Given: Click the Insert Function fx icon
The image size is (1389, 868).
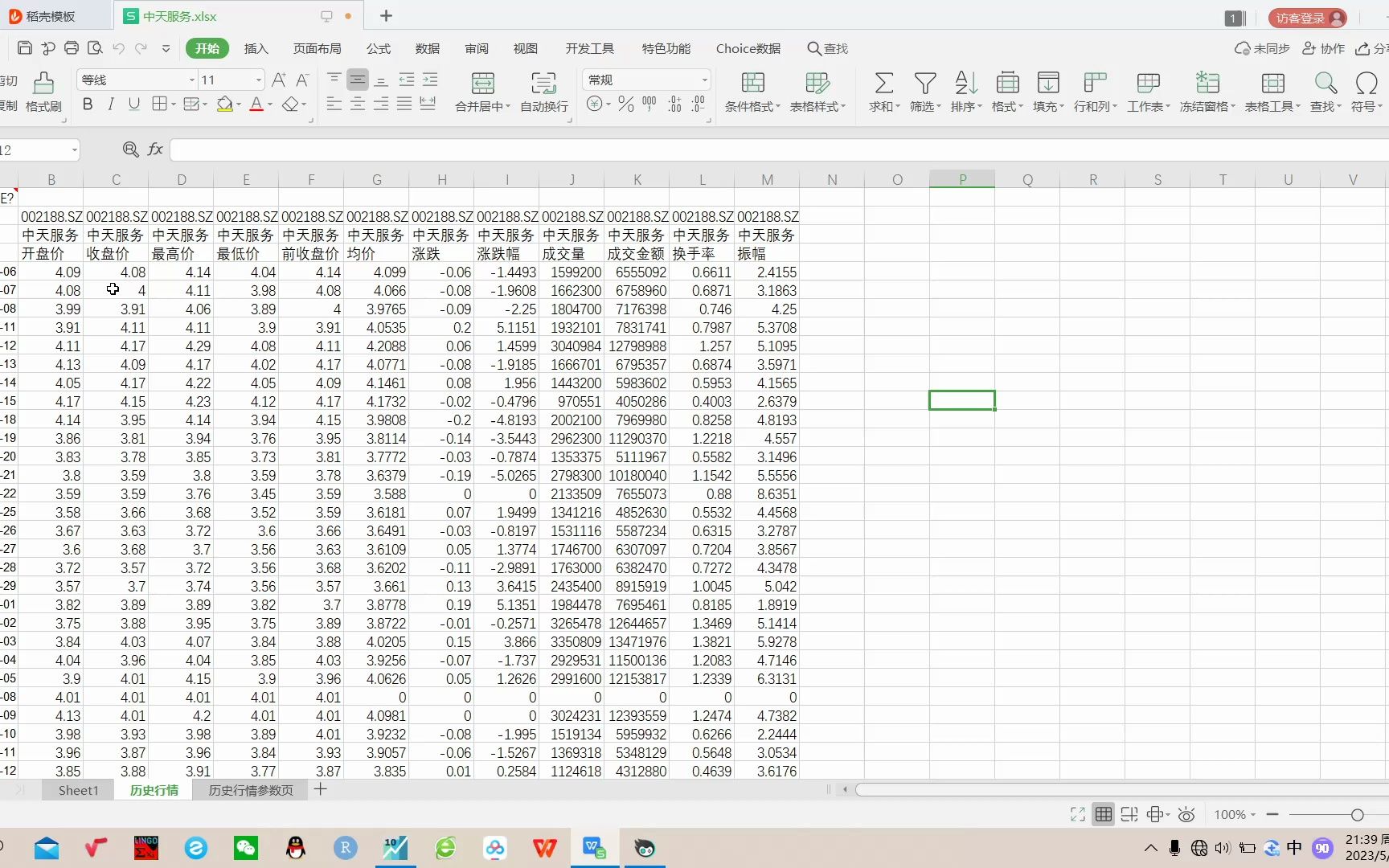Looking at the screenshot, I should tap(155, 149).
